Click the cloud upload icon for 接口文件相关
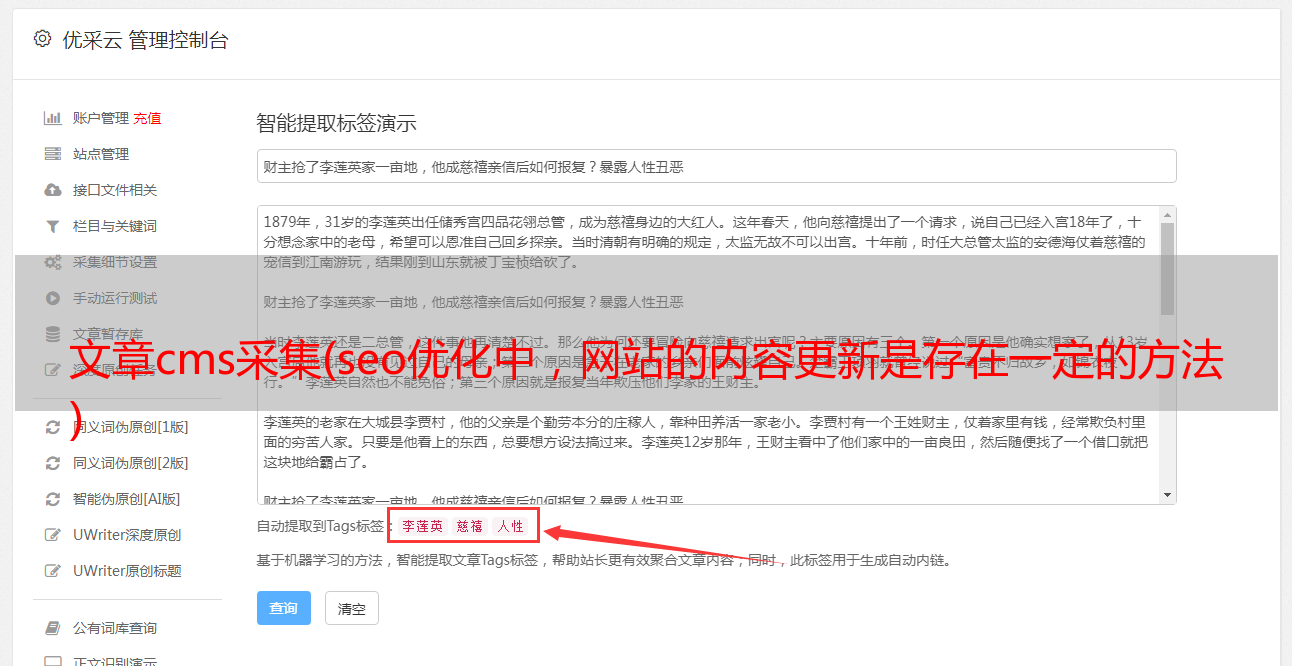 (53, 190)
